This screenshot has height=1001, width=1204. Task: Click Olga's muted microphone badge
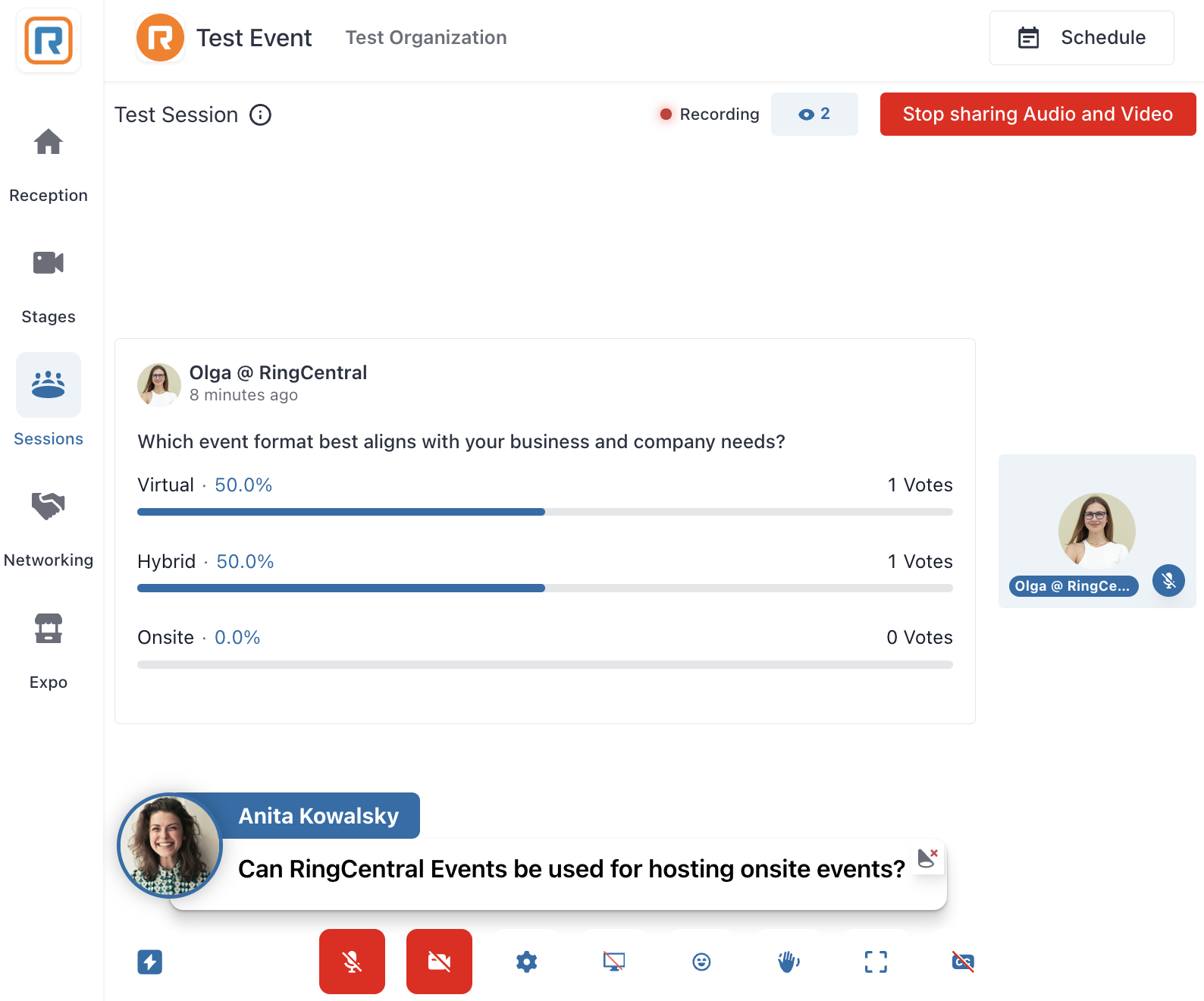click(x=1168, y=581)
